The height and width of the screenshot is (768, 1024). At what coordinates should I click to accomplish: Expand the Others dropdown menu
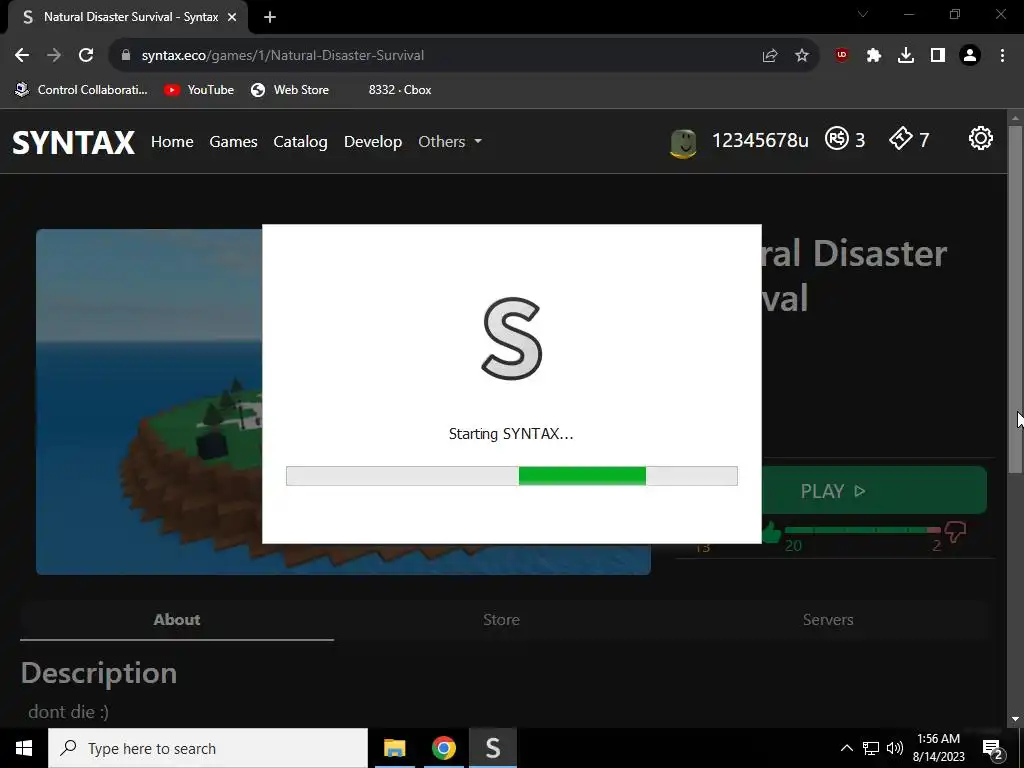[450, 142]
